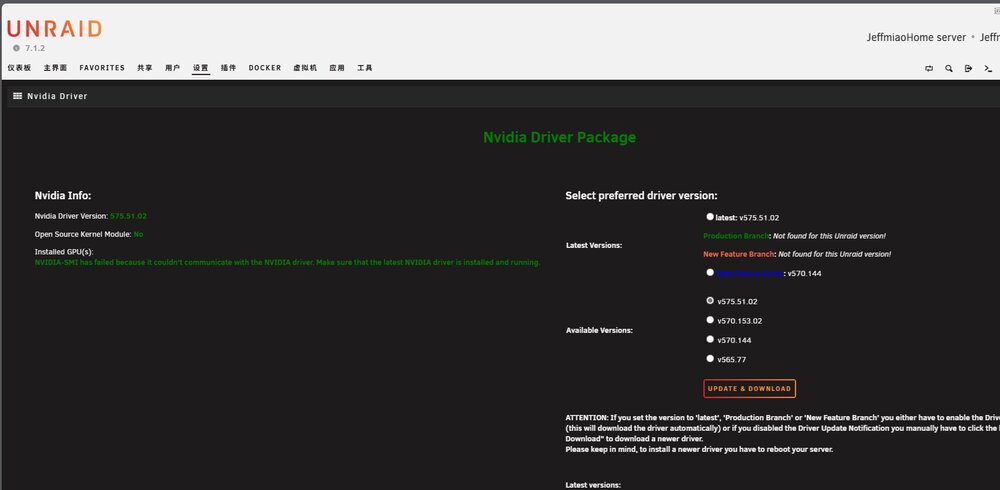Choose available version v565.77
The height and width of the screenshot is (490, 1000).
[710, 359]
